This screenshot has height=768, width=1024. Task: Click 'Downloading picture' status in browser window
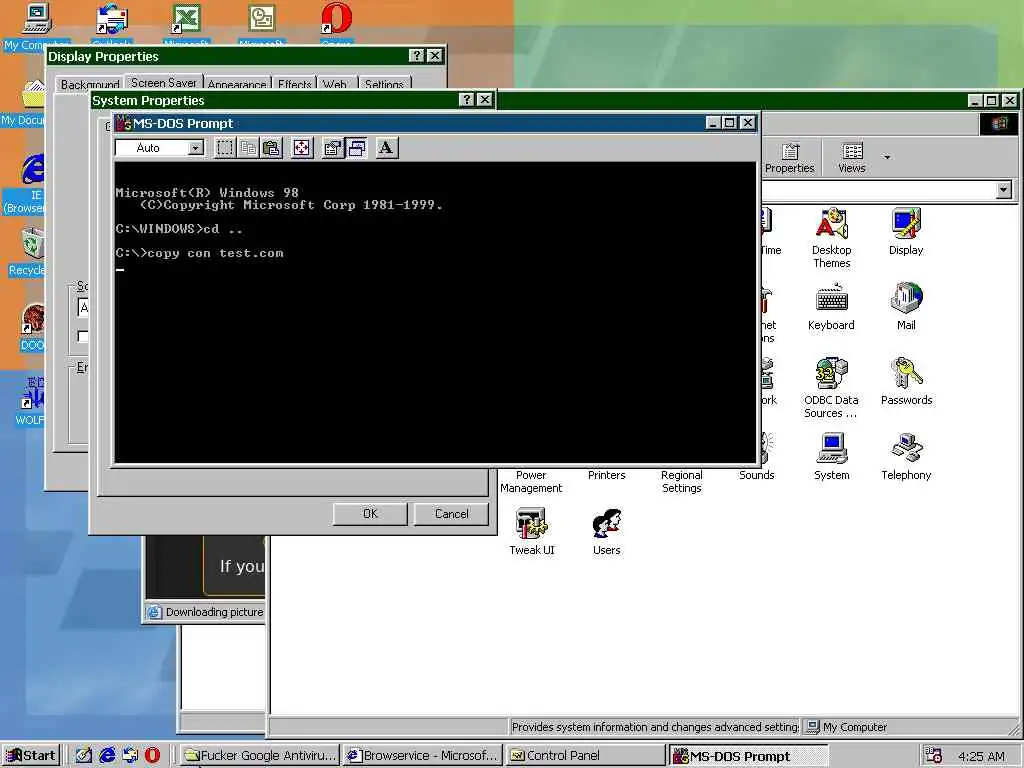click(x=214, y=612)
